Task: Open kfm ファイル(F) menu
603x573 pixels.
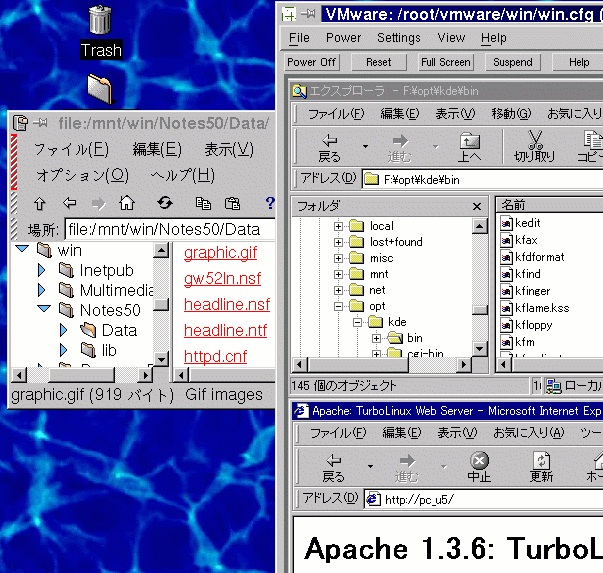Action: pyautogui.click(x=72, y=150)
